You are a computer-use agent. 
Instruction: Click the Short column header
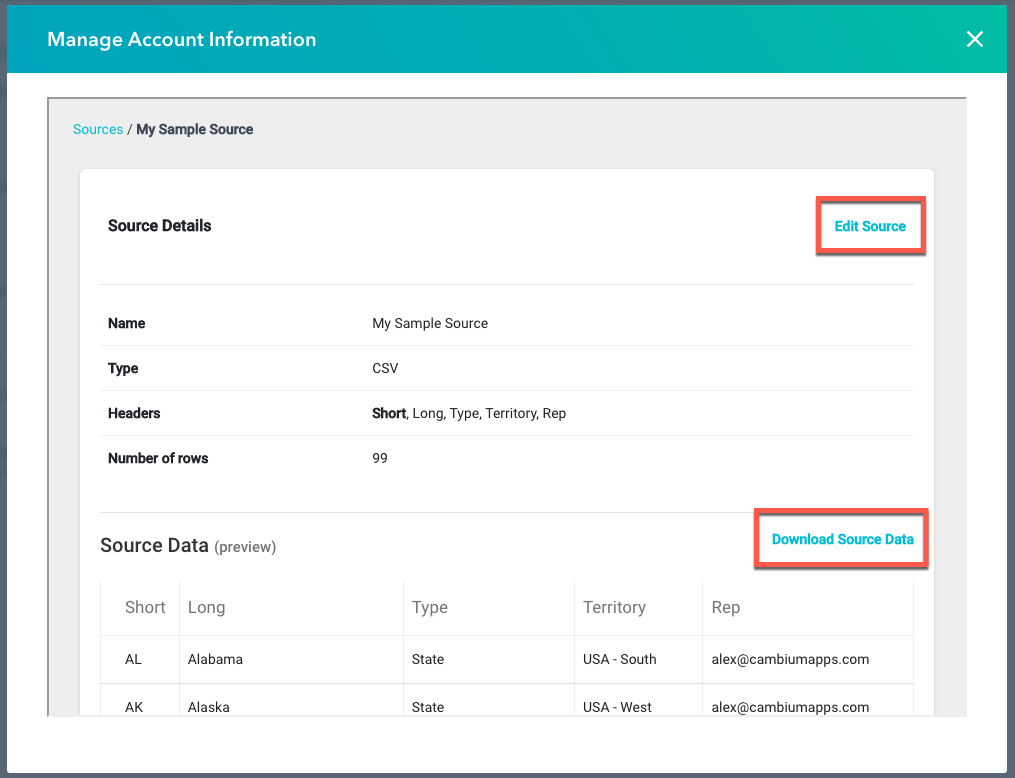(144, 607)
